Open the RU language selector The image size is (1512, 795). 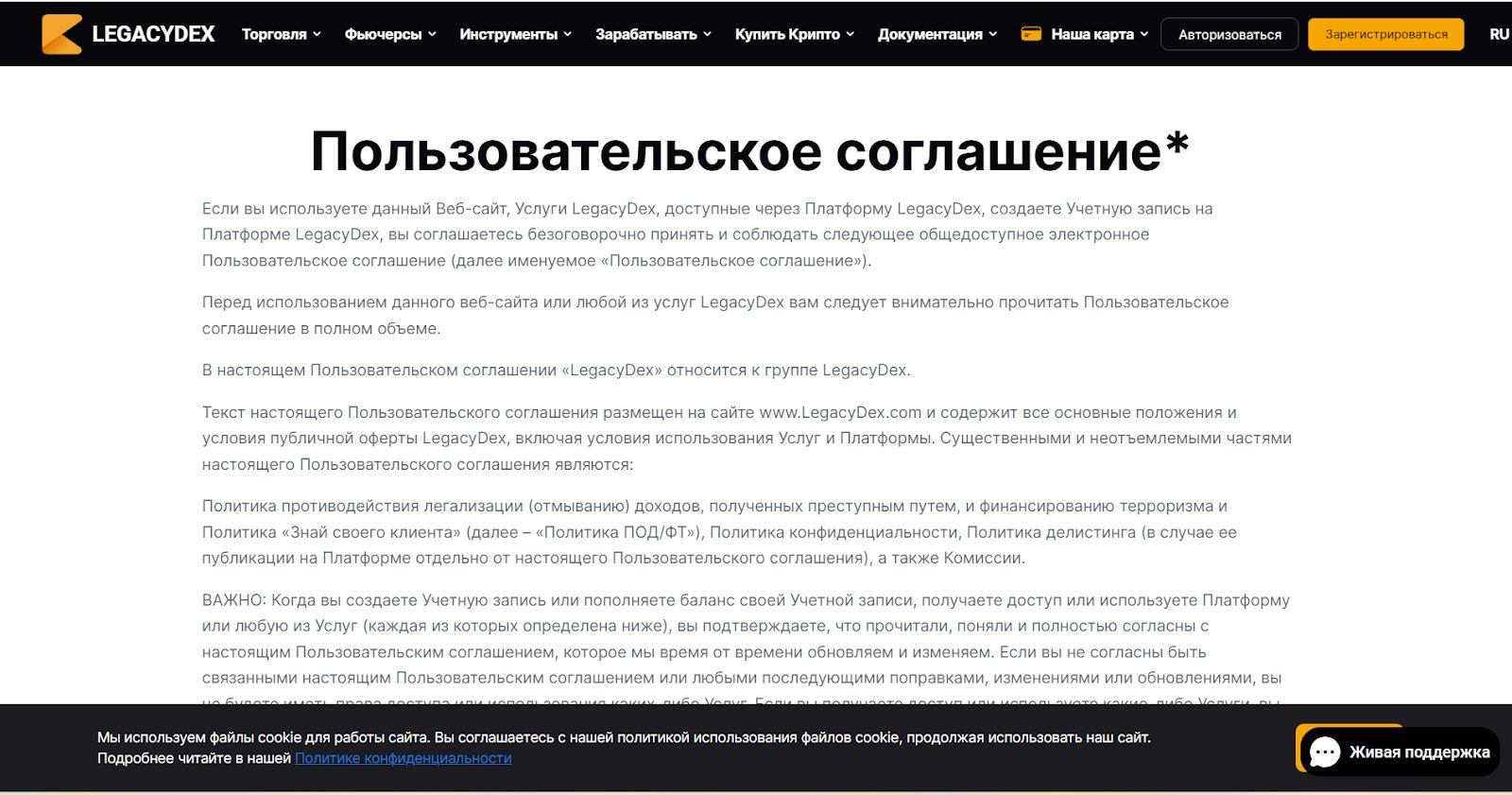click(x=1499, y=34)
